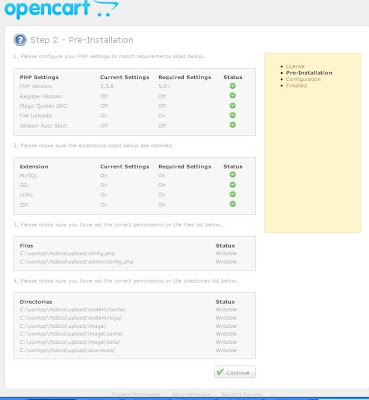Screen dimensions: 369x400
Task: Open the Documentation footer link
Action: (191, 394)
